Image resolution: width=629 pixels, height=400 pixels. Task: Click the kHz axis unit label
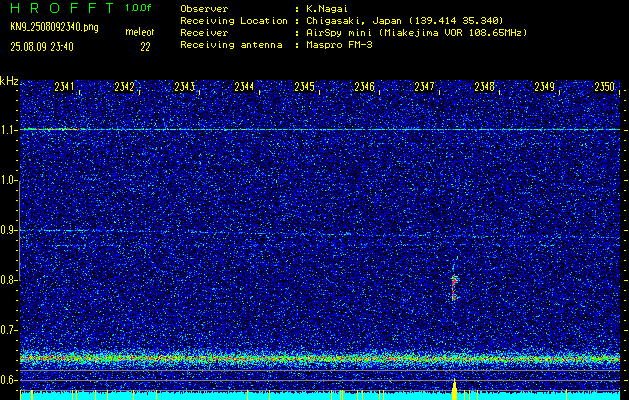pyautogui.click(x=9, y=81)
